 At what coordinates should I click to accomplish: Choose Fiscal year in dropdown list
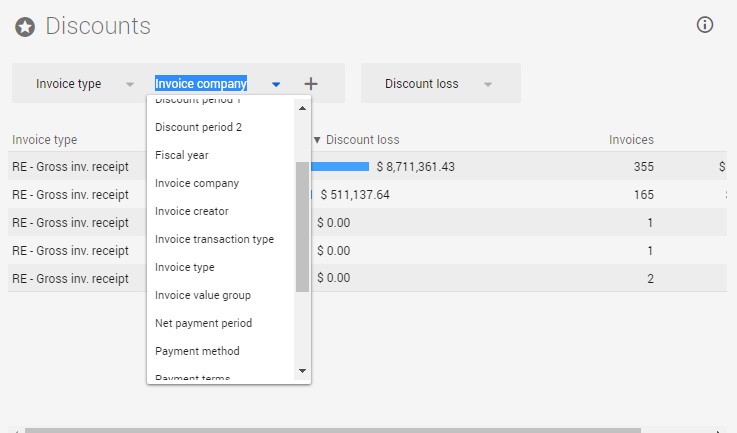(181, 155)
